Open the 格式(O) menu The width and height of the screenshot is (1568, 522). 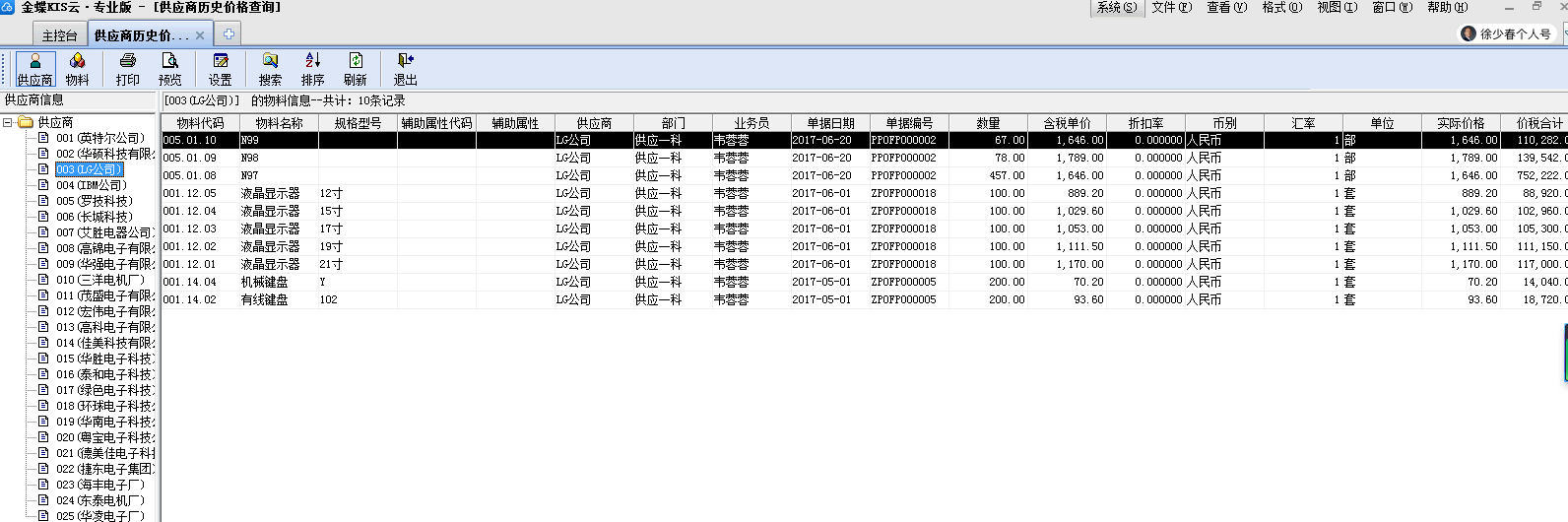(x=1281, y=8)
